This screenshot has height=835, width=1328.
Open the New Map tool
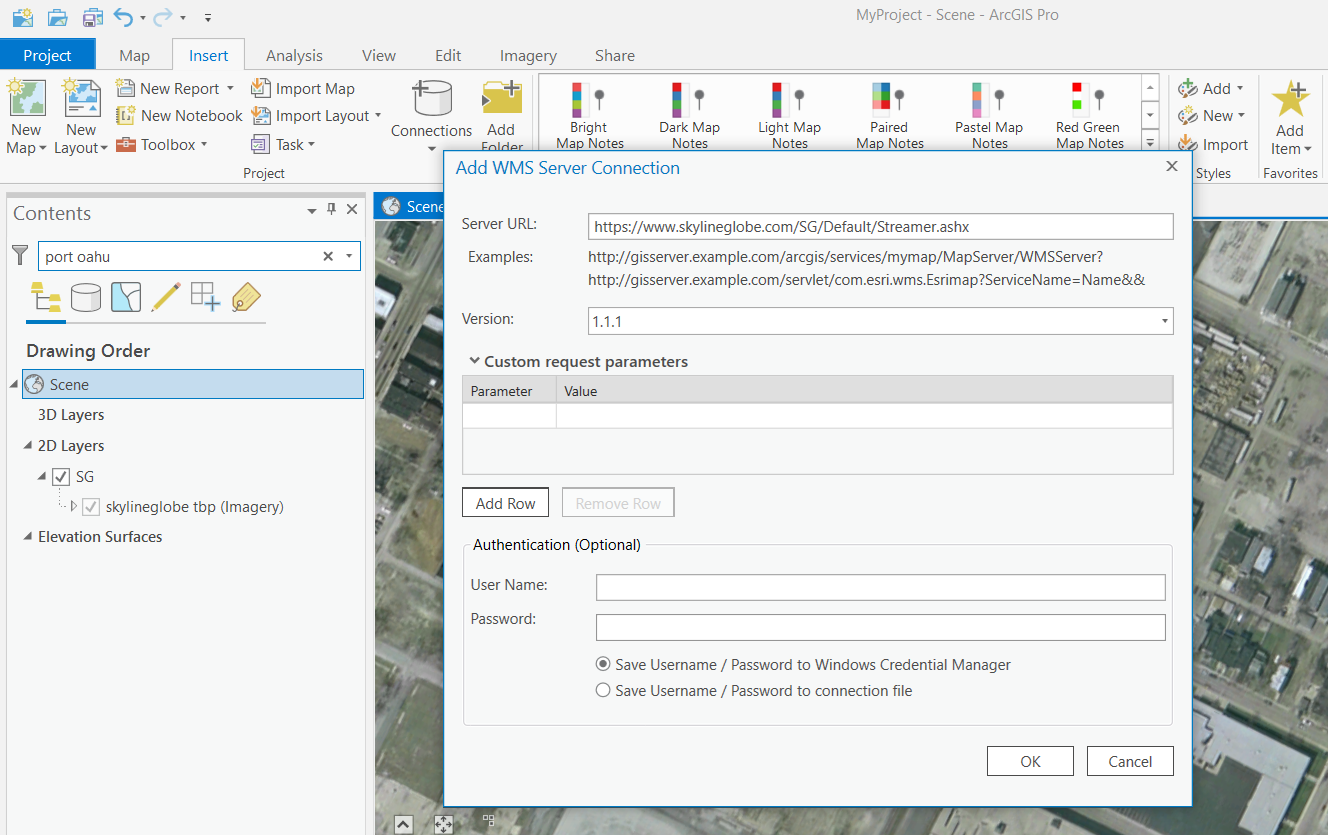(x=27, y=117)
